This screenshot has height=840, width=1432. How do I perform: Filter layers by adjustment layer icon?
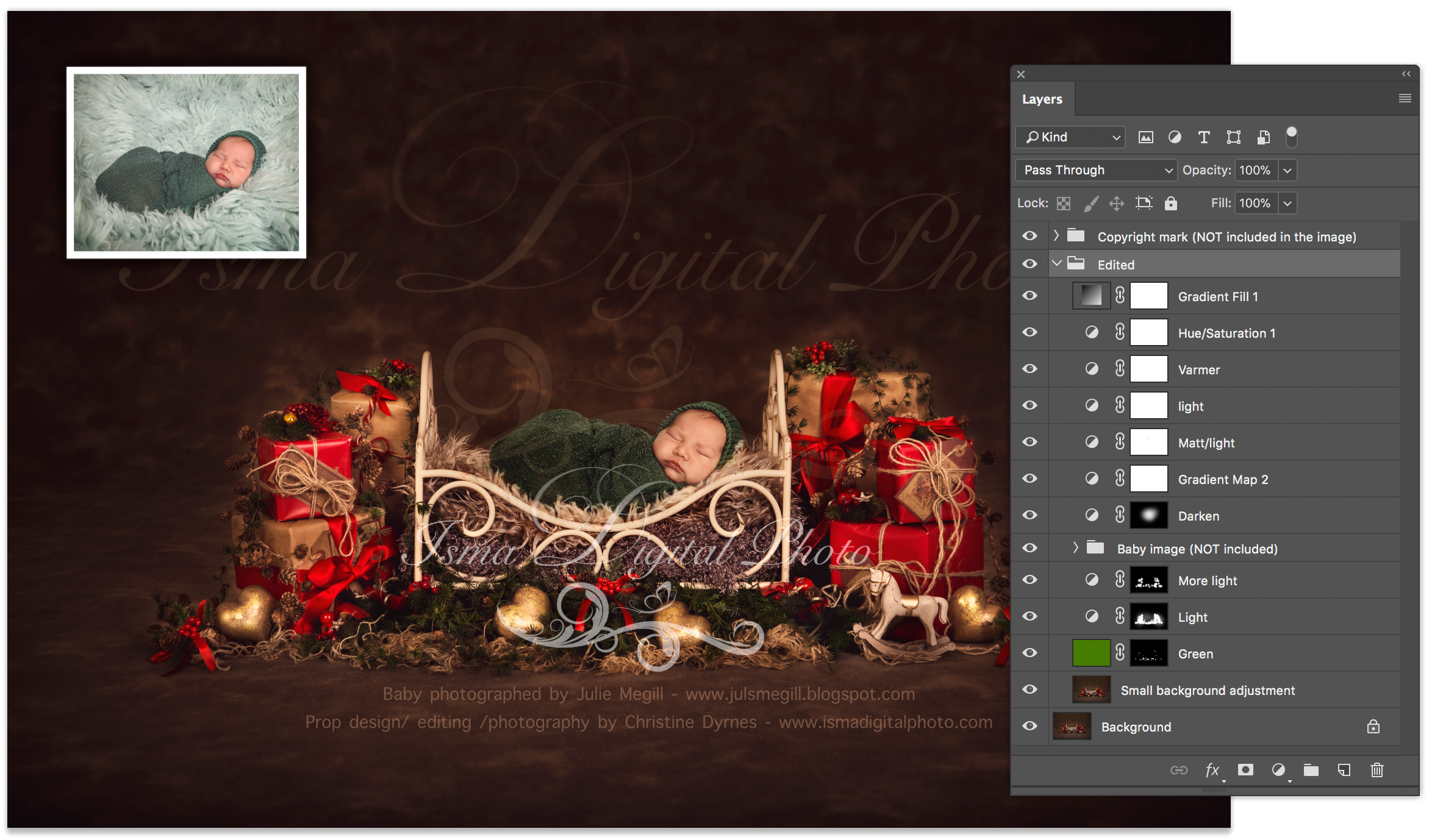[1175, 137]
